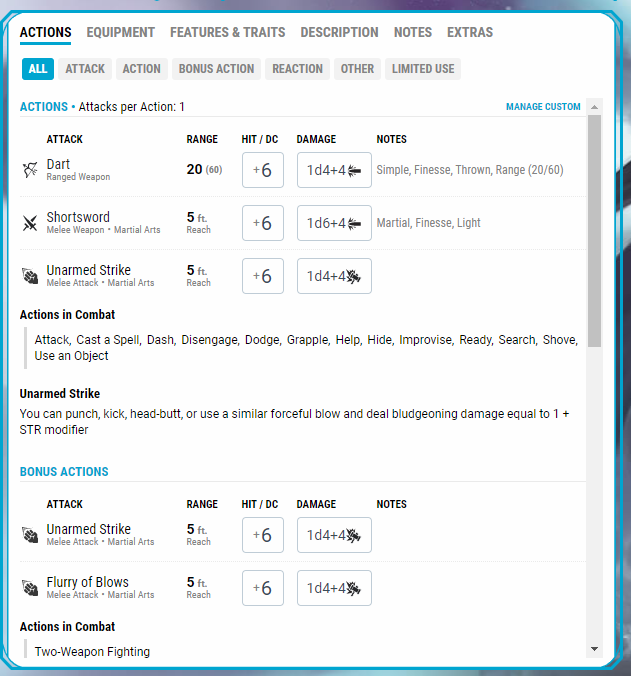This screenshot has height=676, width=631.
Task: Roll bonus action Unarmed Strike damage
Action: [x=334, y=535]
